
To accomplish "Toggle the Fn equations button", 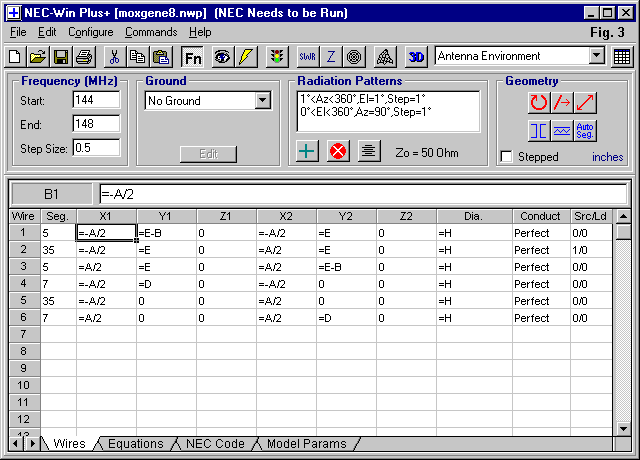I will tap(192, 57).
